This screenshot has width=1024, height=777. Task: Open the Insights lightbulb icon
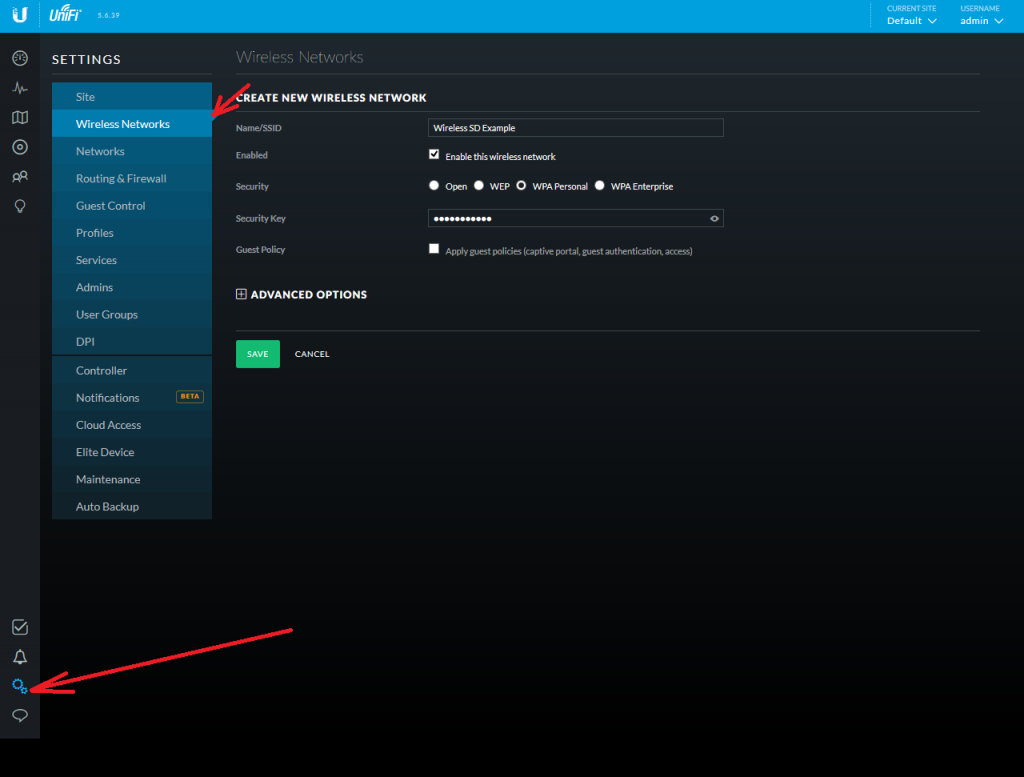tap(20, 206)
